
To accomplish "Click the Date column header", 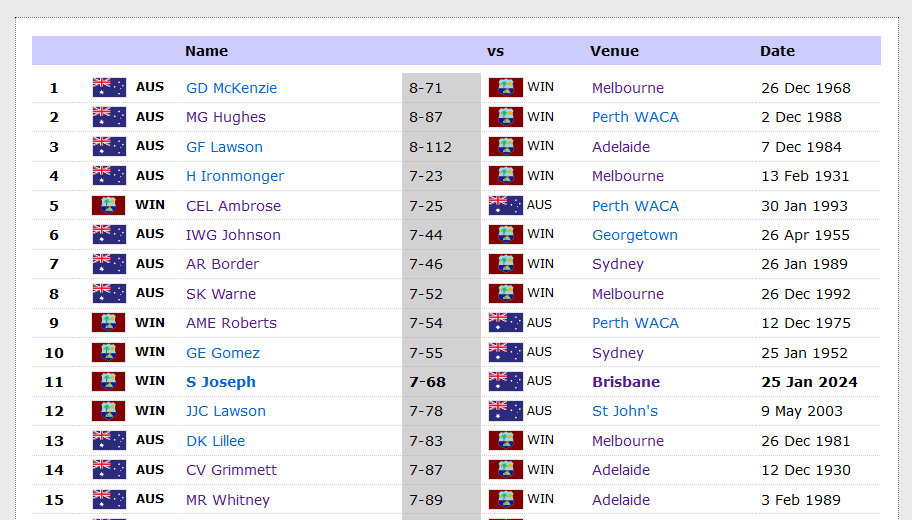I will (x=777, y=51).
